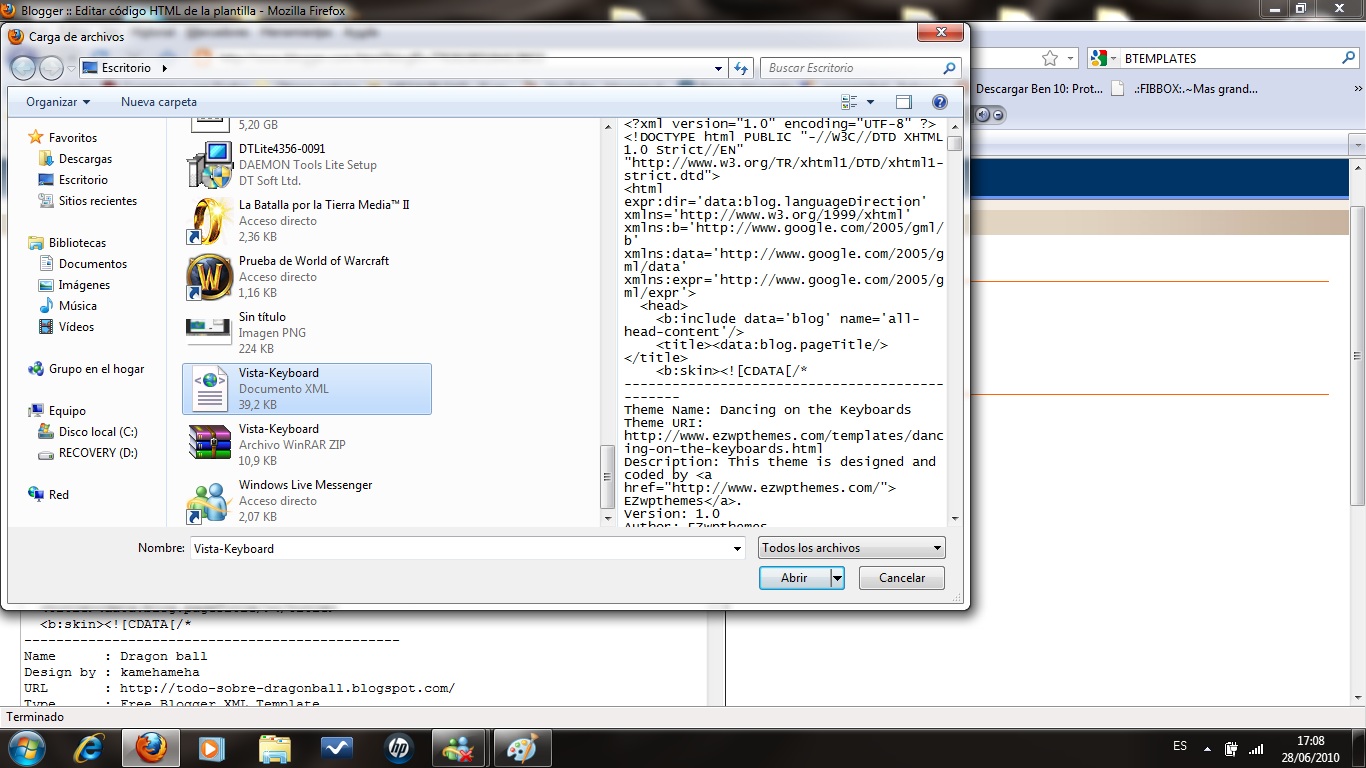Open Paint from taskbar
The height and width of the screenshot is (768, 1366).
[x=522, y=748]
